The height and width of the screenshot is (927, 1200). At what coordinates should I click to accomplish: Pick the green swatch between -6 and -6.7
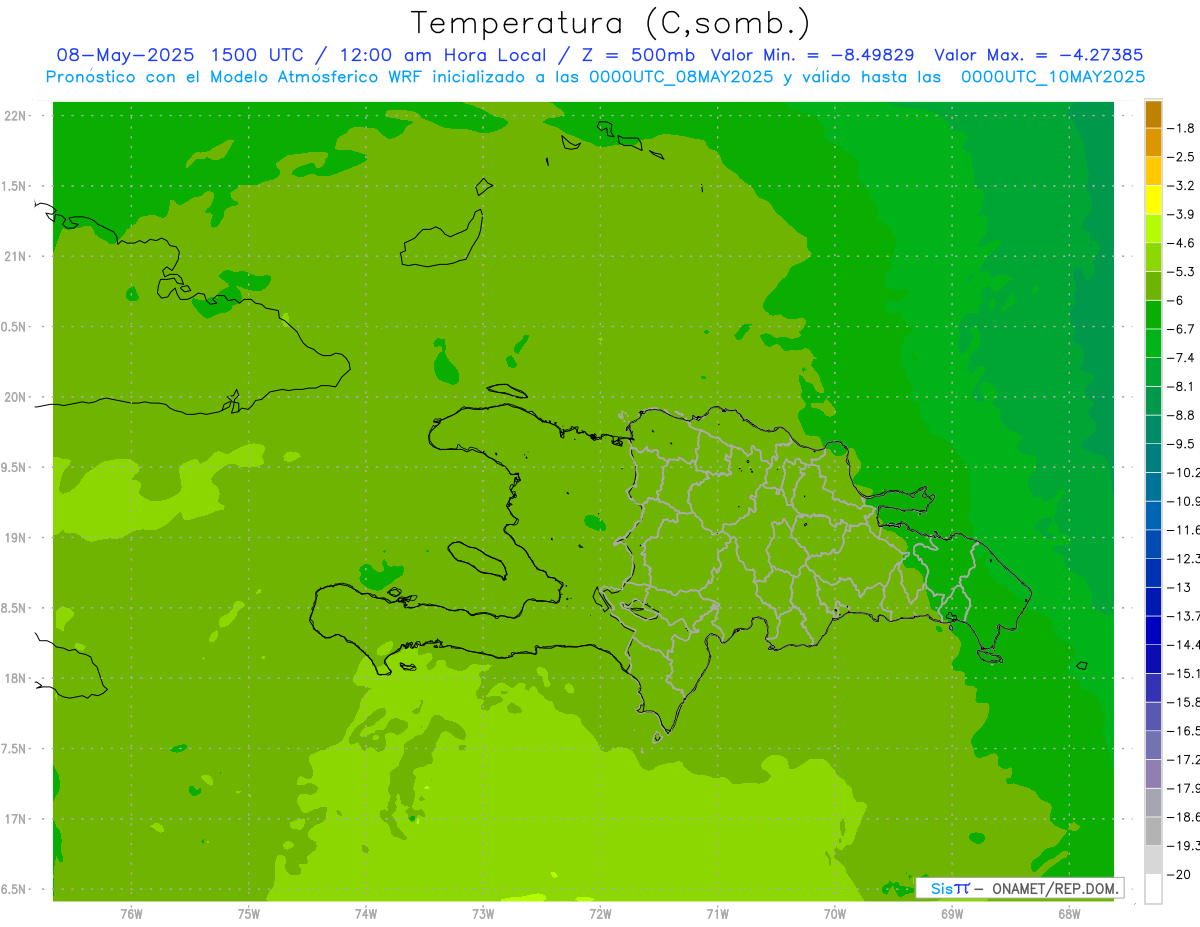tap(1153, 315)
